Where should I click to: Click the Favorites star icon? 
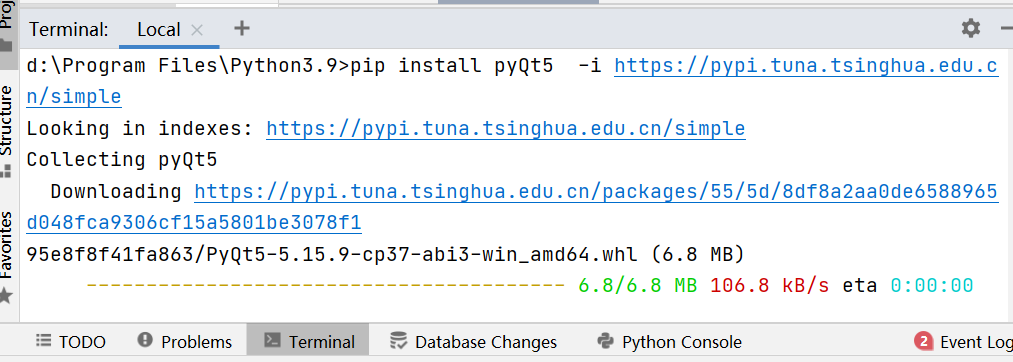click(x=6, y=296)
